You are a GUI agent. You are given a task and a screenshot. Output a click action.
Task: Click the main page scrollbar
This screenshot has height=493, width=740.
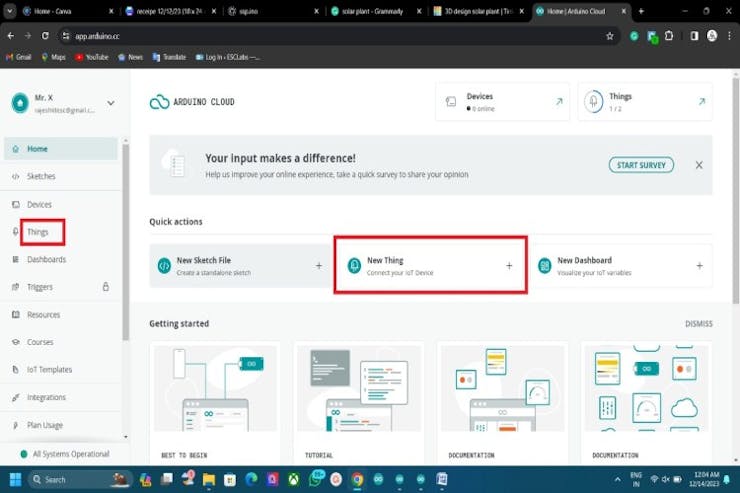pos(736,191)
